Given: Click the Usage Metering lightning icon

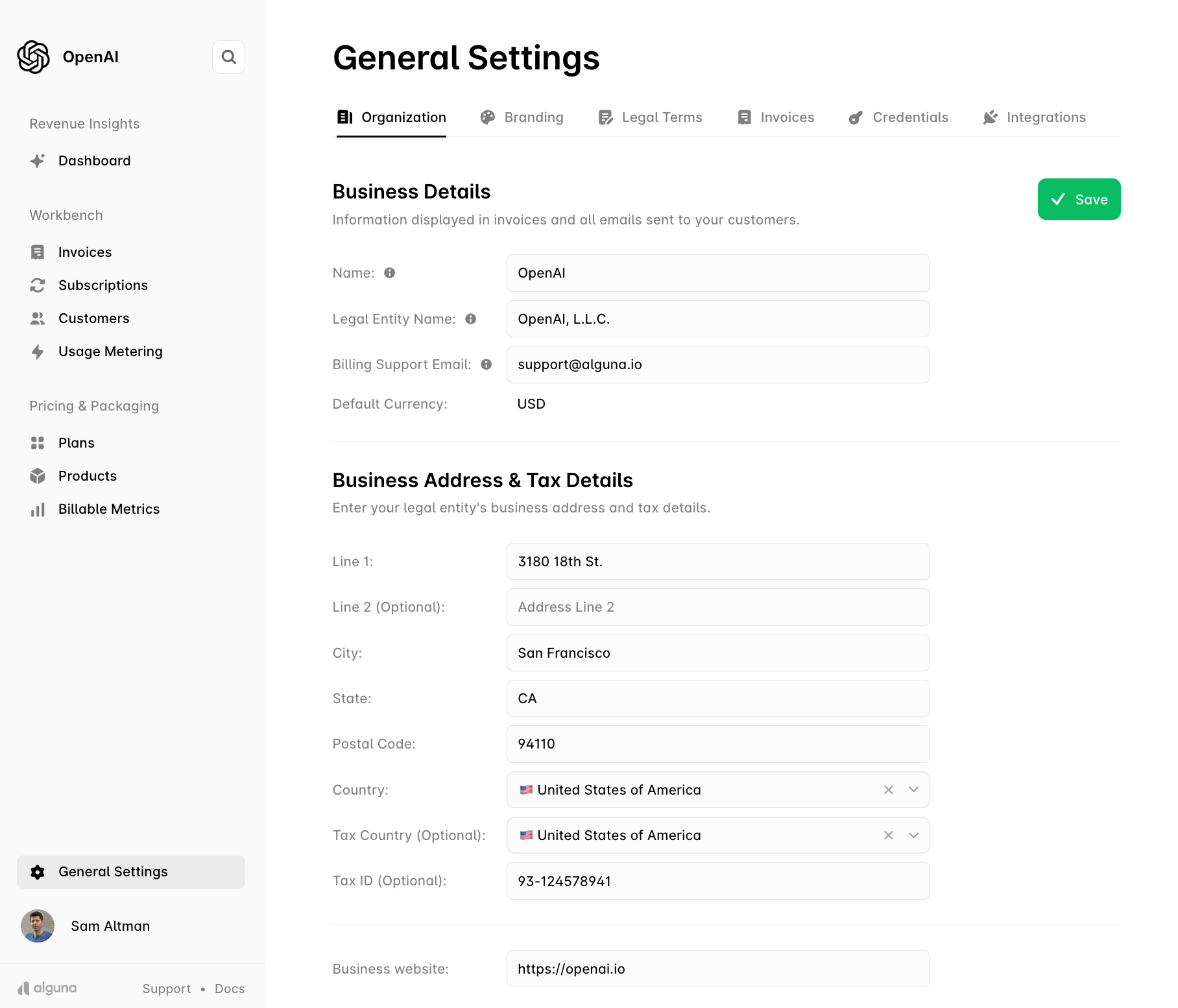Looking at the screenshot, I should 38,352.
